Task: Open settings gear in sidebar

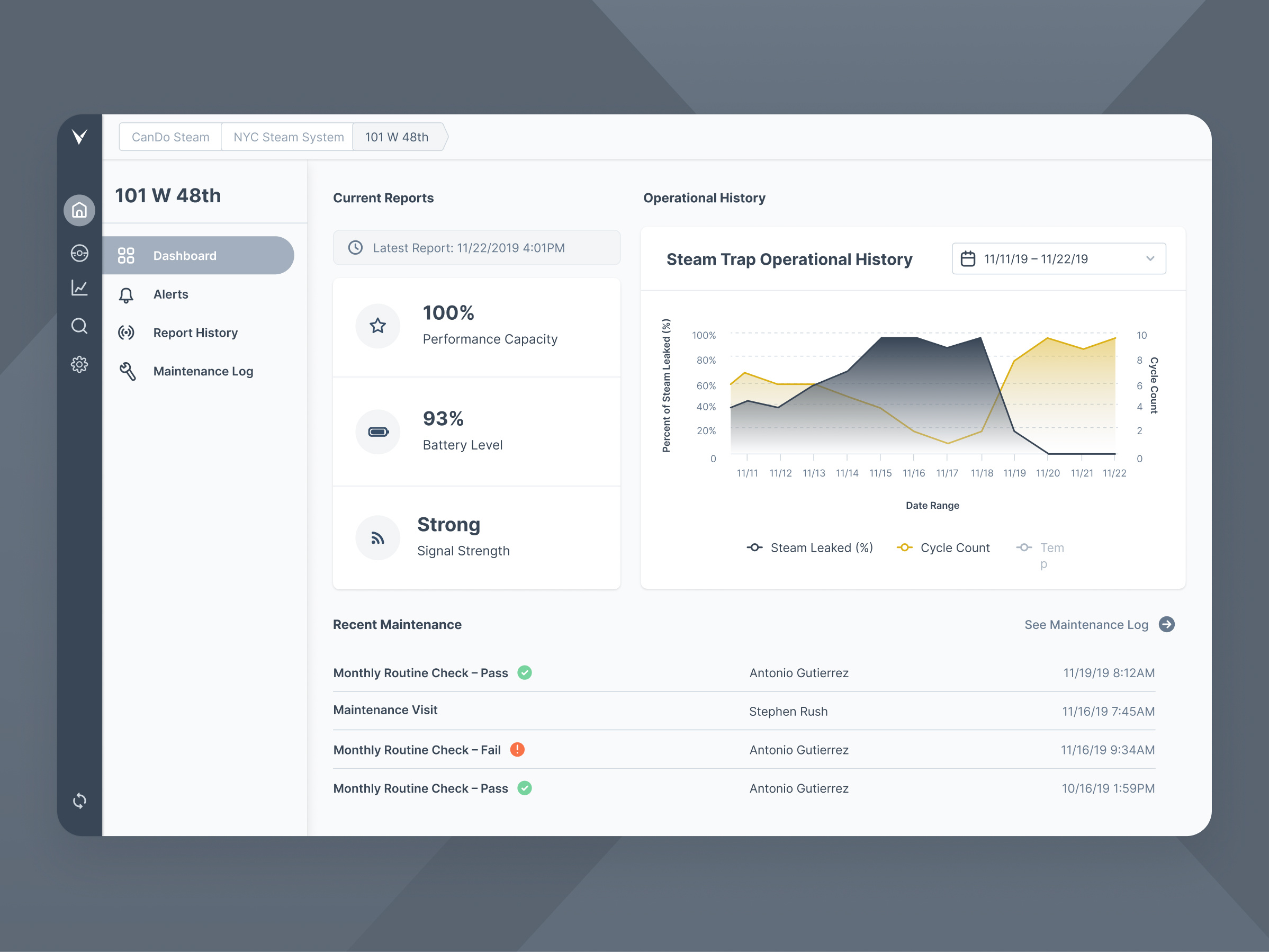Action: click(x=79, y=364)
